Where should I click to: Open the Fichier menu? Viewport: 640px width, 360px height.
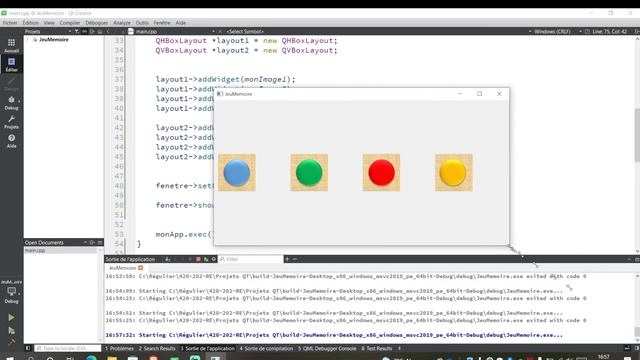(10, 23)
